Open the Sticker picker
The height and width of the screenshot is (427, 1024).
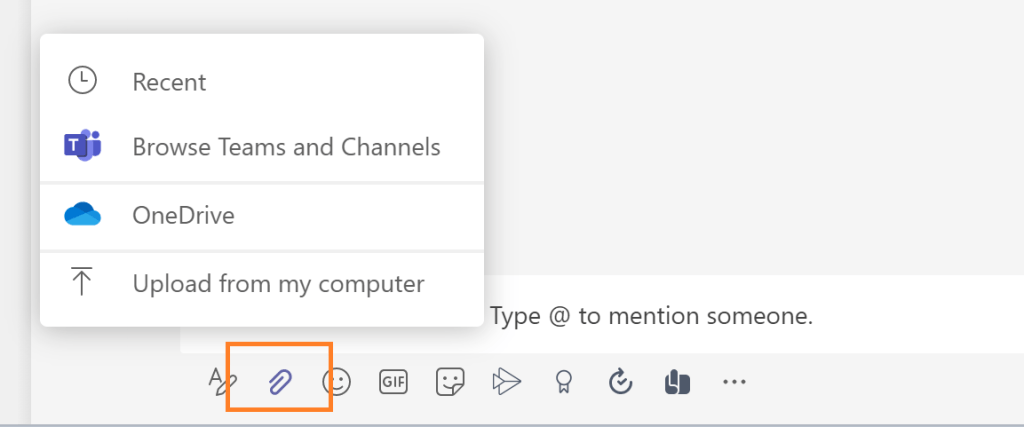450,381
